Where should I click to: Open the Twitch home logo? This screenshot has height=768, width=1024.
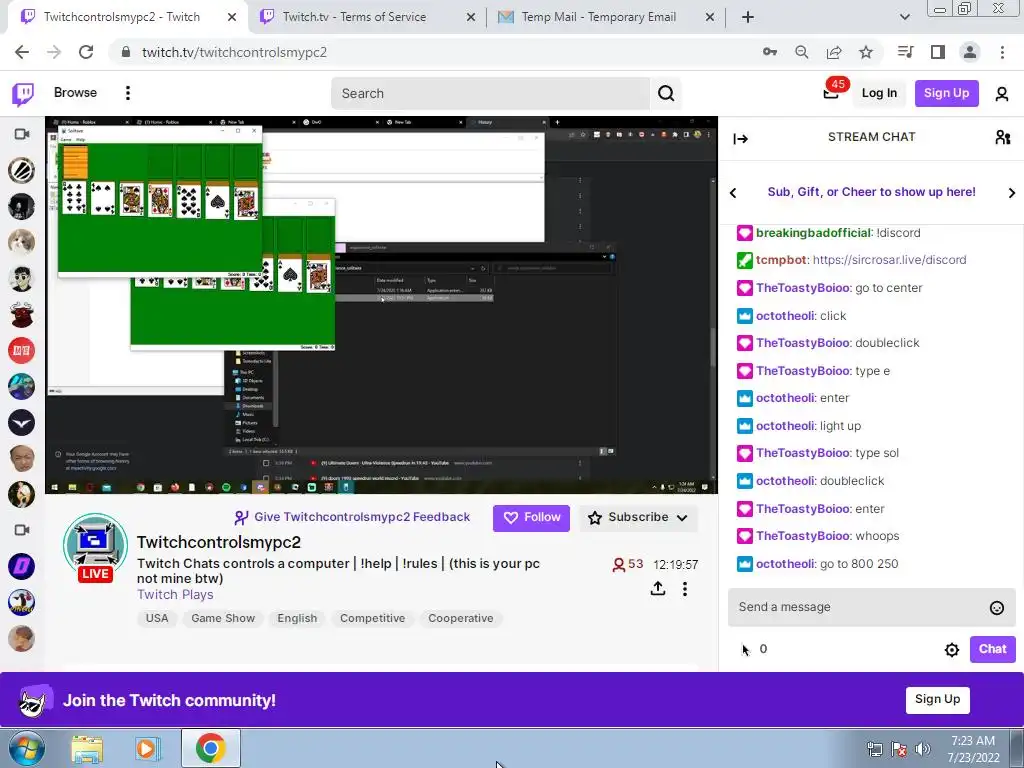[x=23, y=93]
